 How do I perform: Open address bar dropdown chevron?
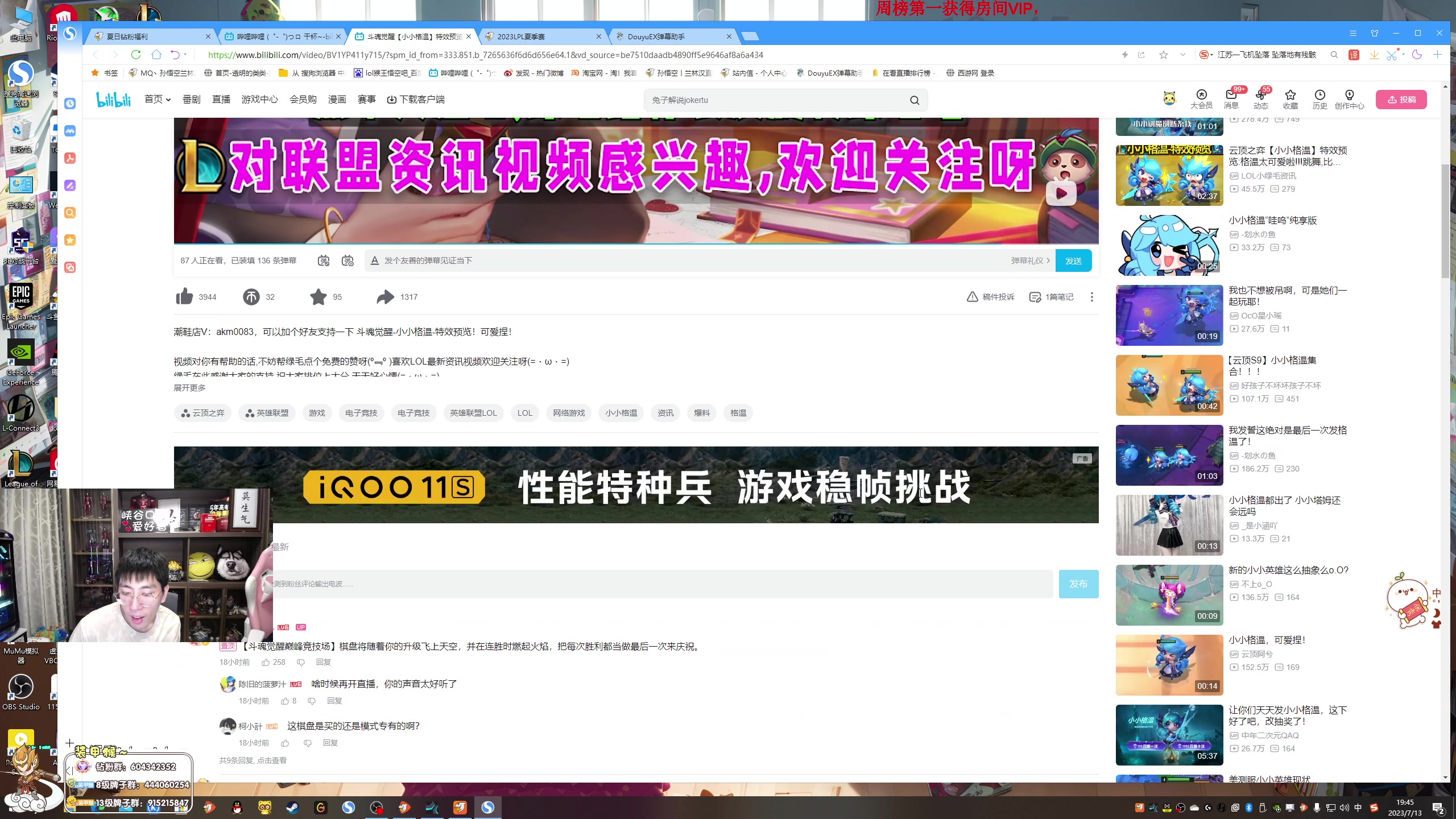1183,55
